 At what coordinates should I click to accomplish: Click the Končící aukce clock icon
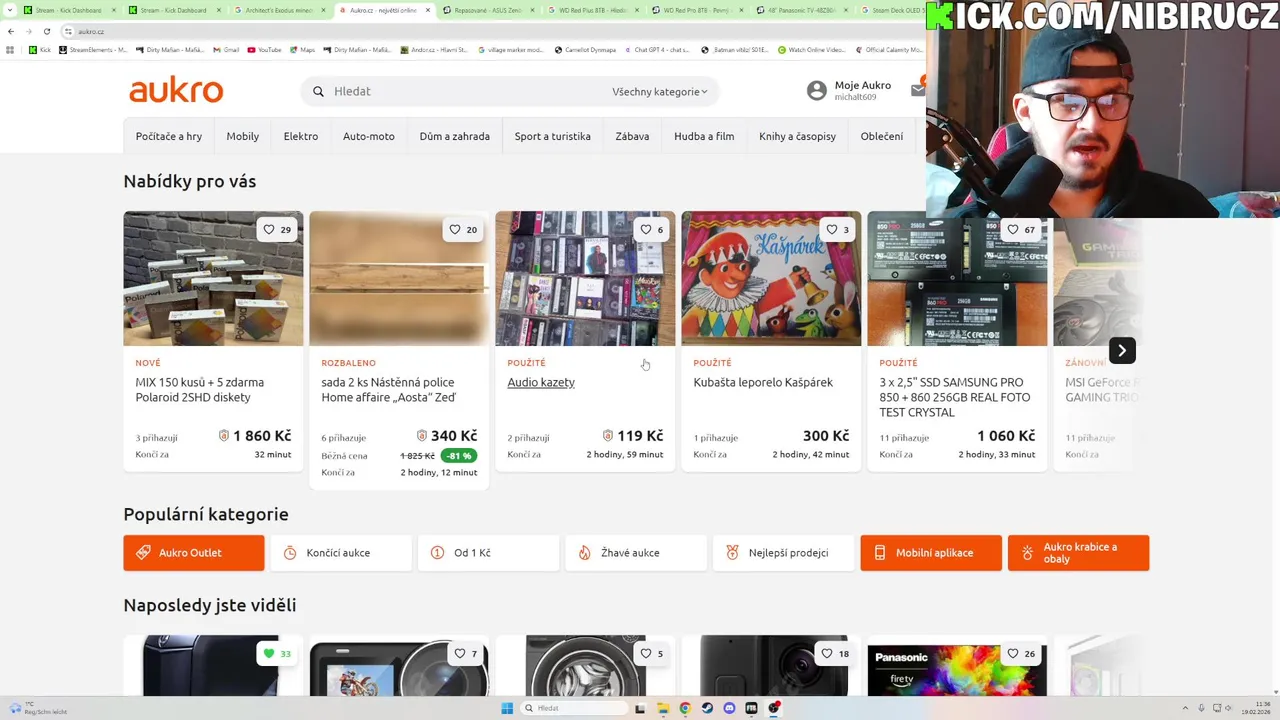(290, 552)
